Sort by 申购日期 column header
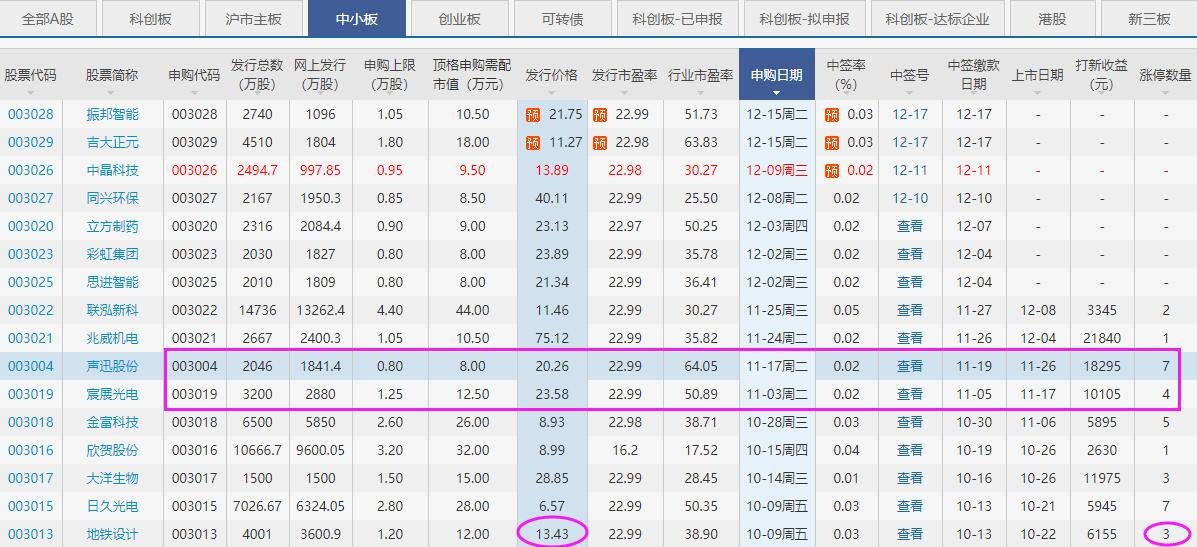Image resolution: width=1197 pixels, height=547 pixels. 776,75
